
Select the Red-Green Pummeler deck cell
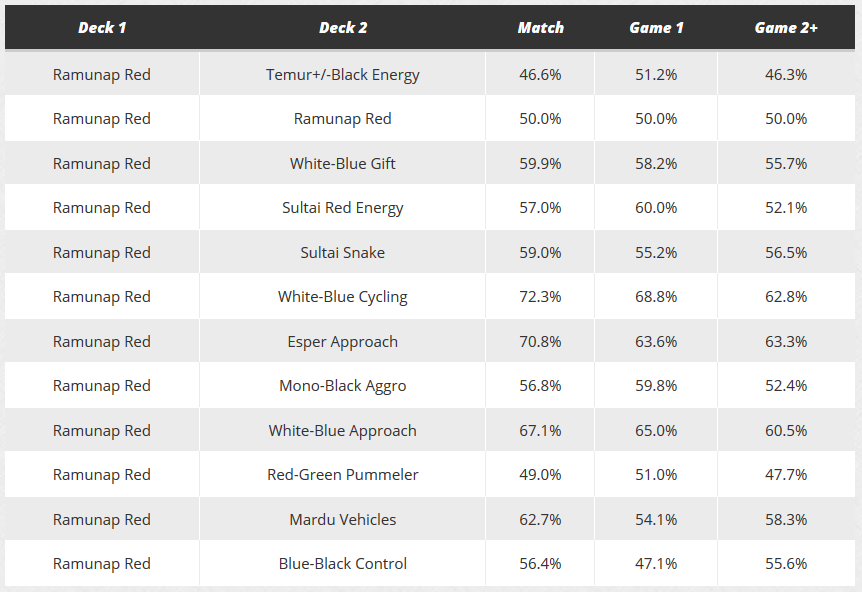(343, 475)
